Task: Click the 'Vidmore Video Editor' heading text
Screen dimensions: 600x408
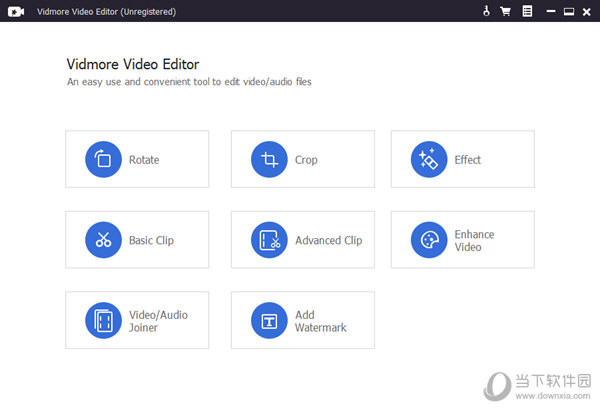Action: tap(133, 64)
